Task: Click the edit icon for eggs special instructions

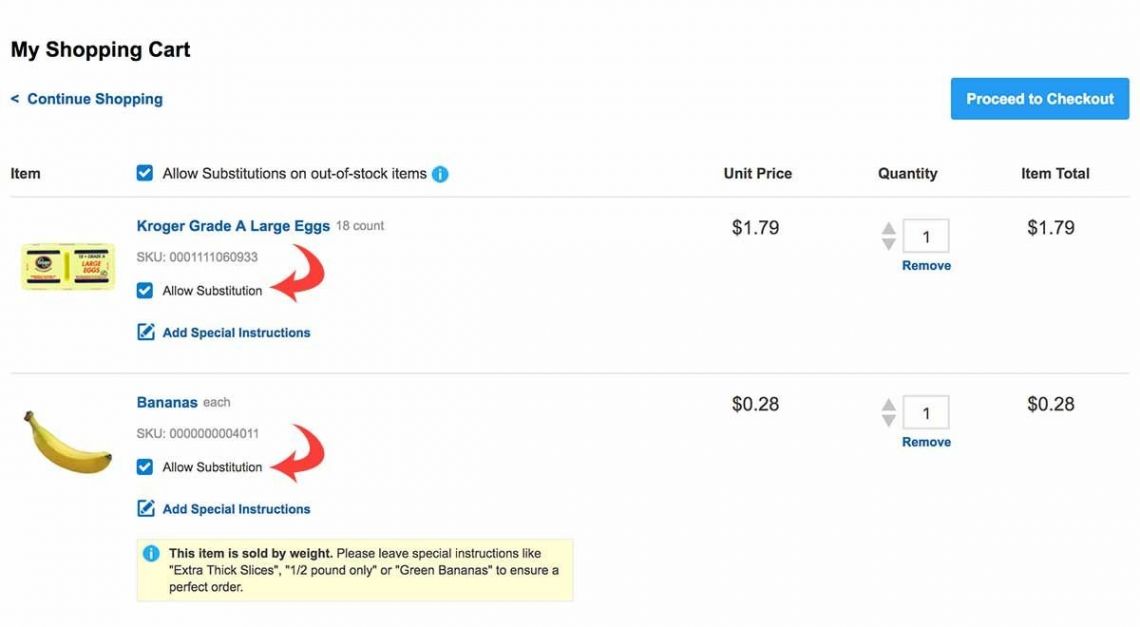Action: [145, 332]
